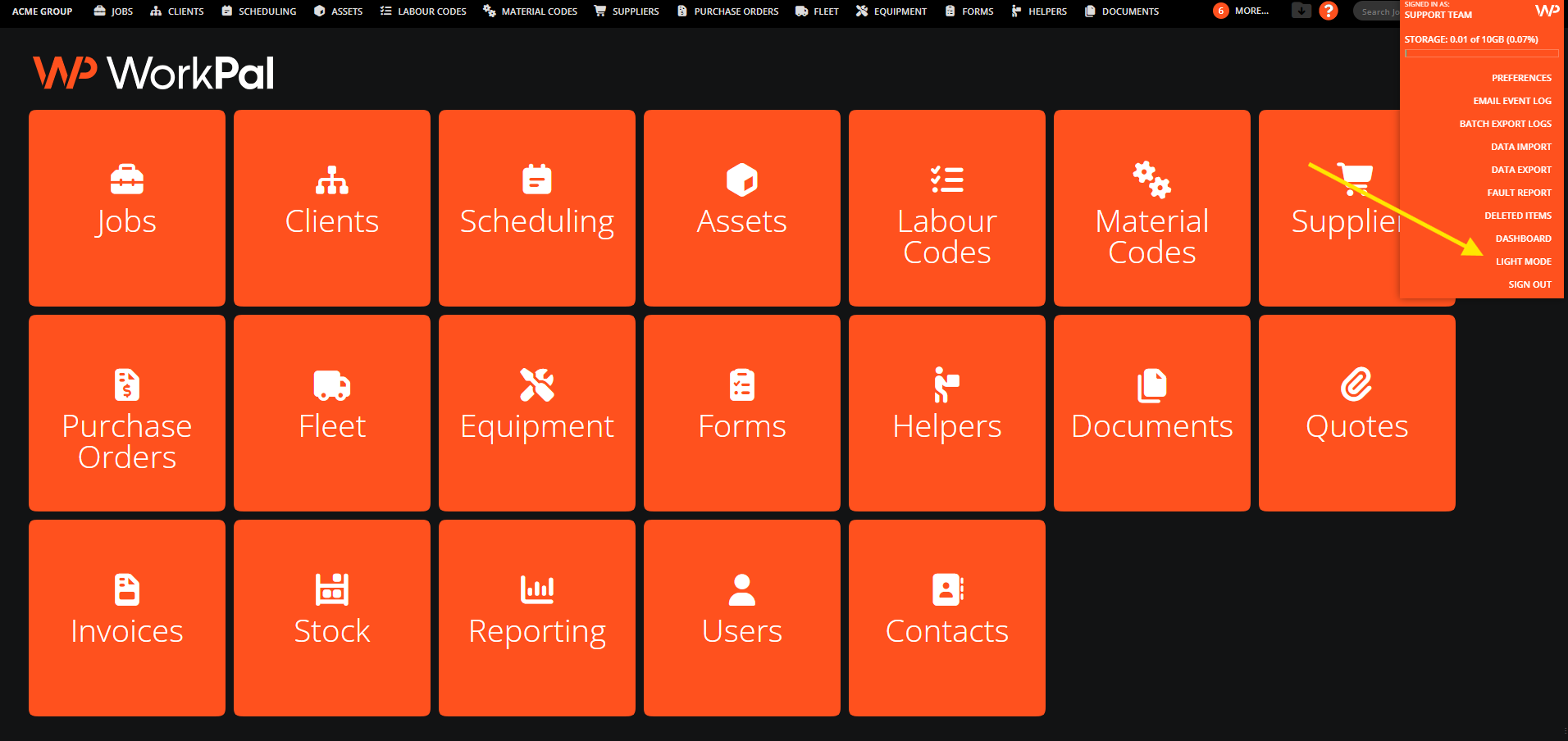
Task: Go to Jobs in the top navigation bar
Action: pyautogui.click(x=113, y=11)
